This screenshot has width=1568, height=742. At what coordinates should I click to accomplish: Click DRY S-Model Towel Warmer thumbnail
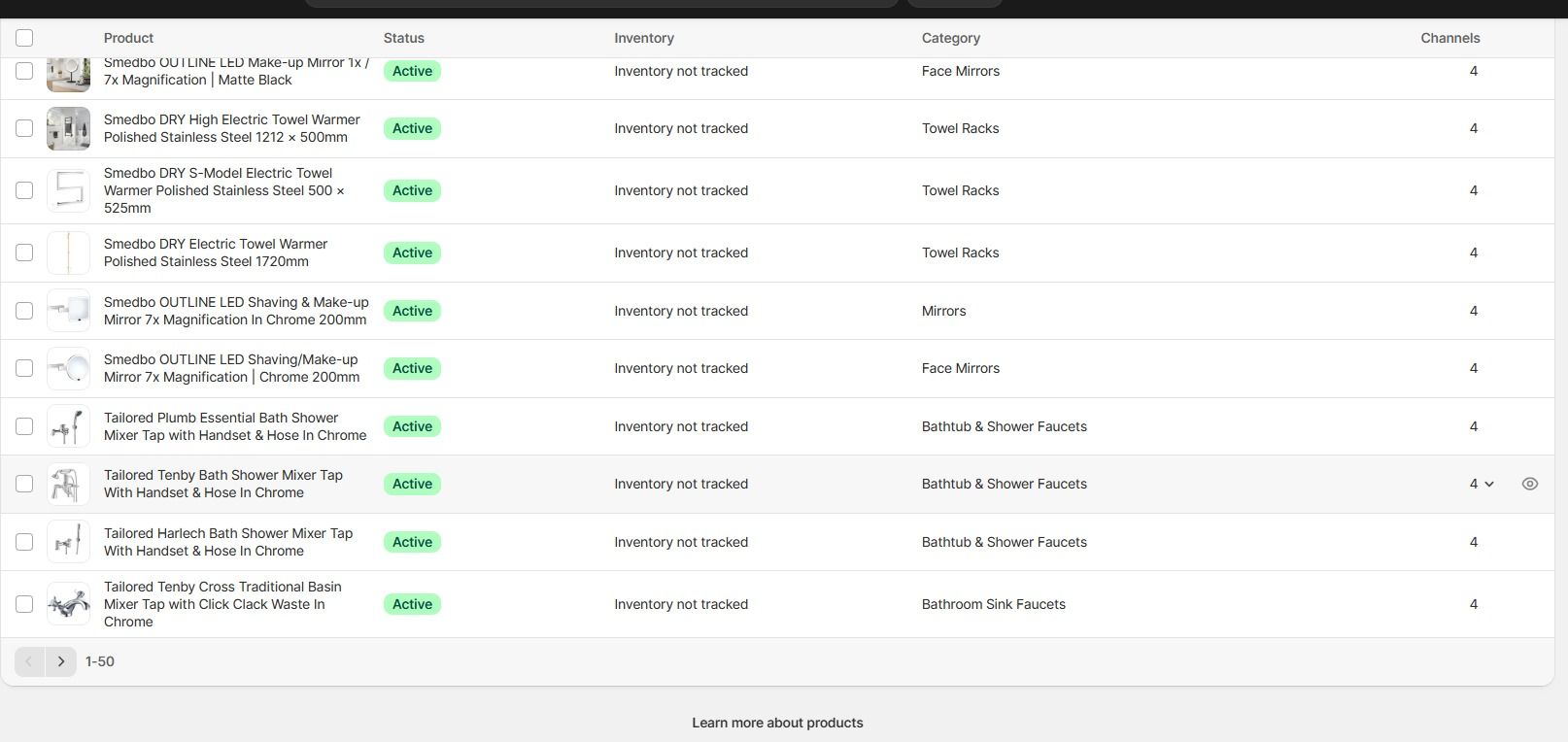coord(68,190)
